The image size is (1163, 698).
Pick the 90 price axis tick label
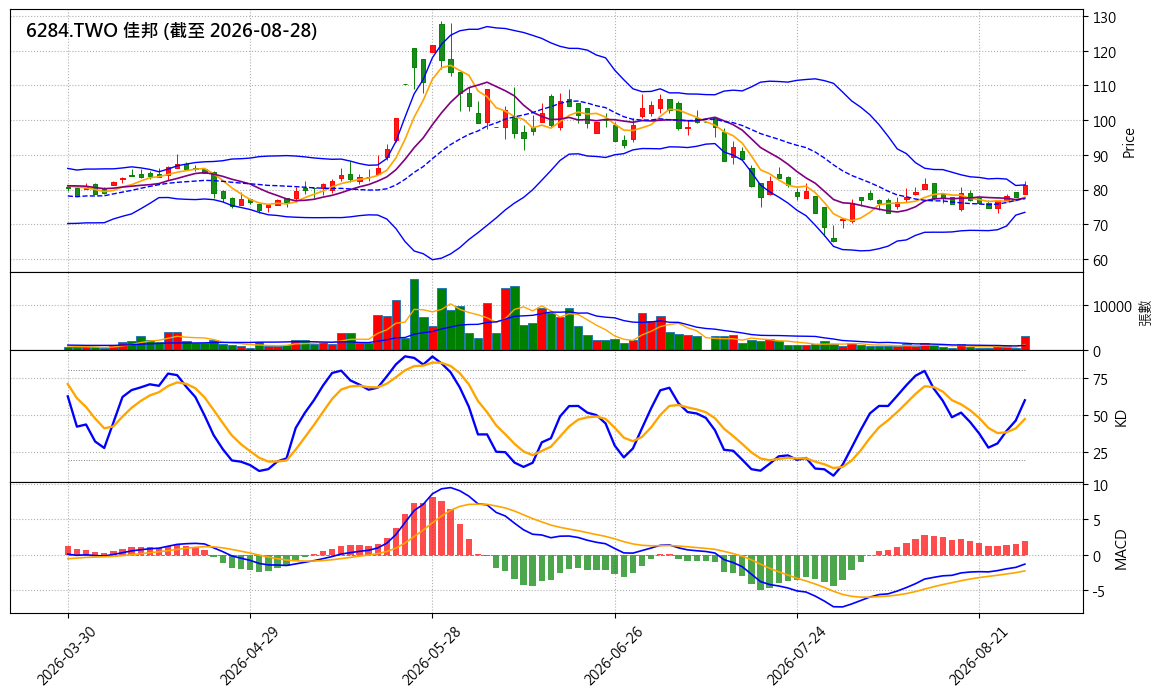(1100, 157)
